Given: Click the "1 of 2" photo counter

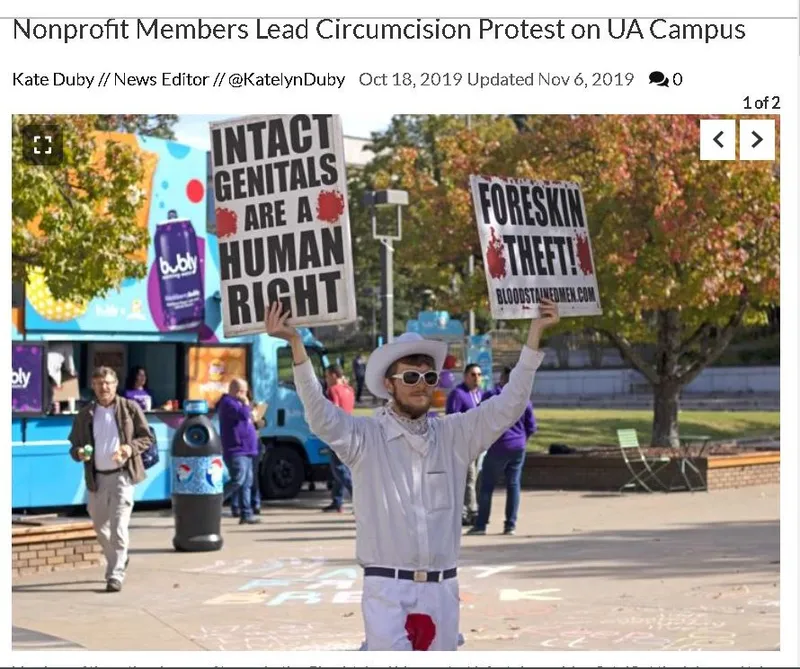Looking at the screenshot, I should (761, 103).
